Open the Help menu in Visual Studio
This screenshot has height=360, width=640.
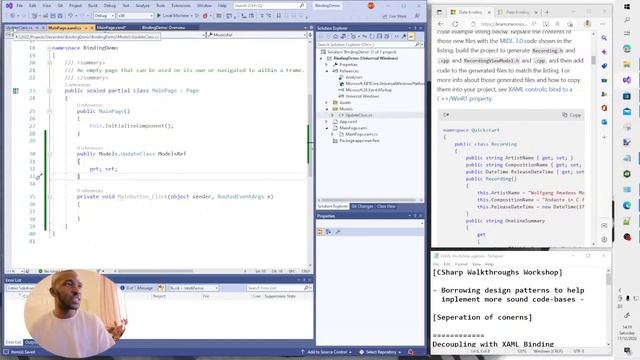[x=222, y=6]
